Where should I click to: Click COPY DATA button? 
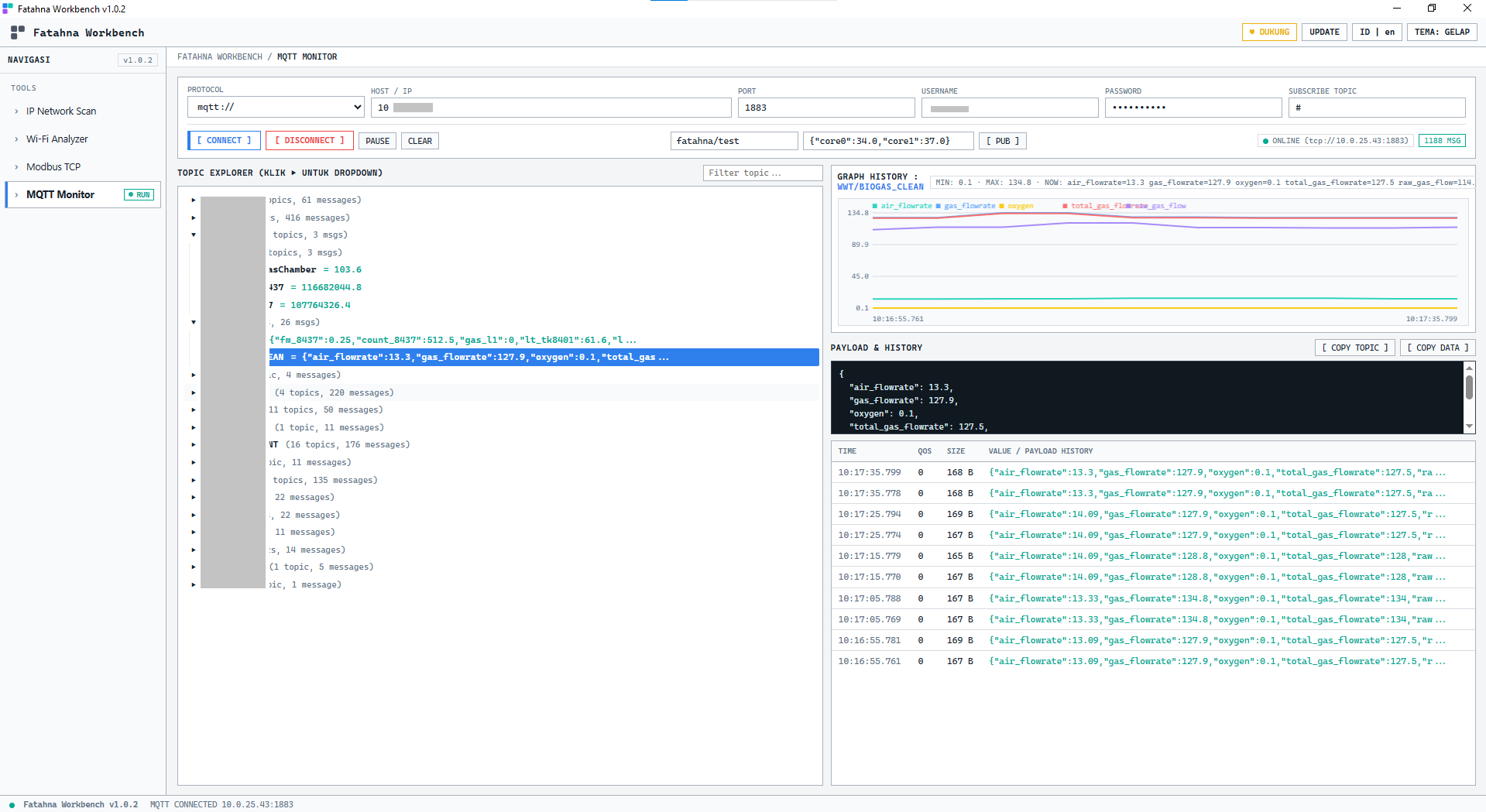point(1438,348)
